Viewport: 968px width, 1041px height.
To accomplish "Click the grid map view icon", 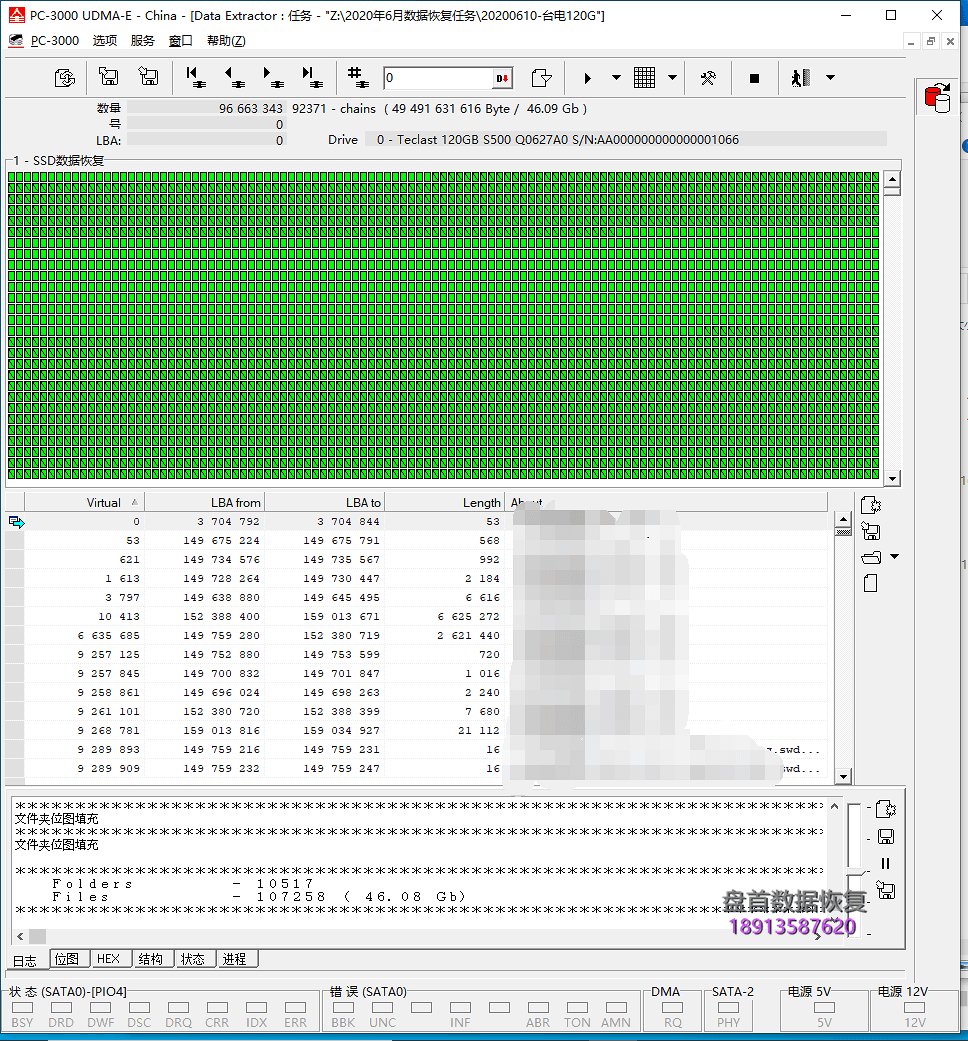I will coord(644,78).
